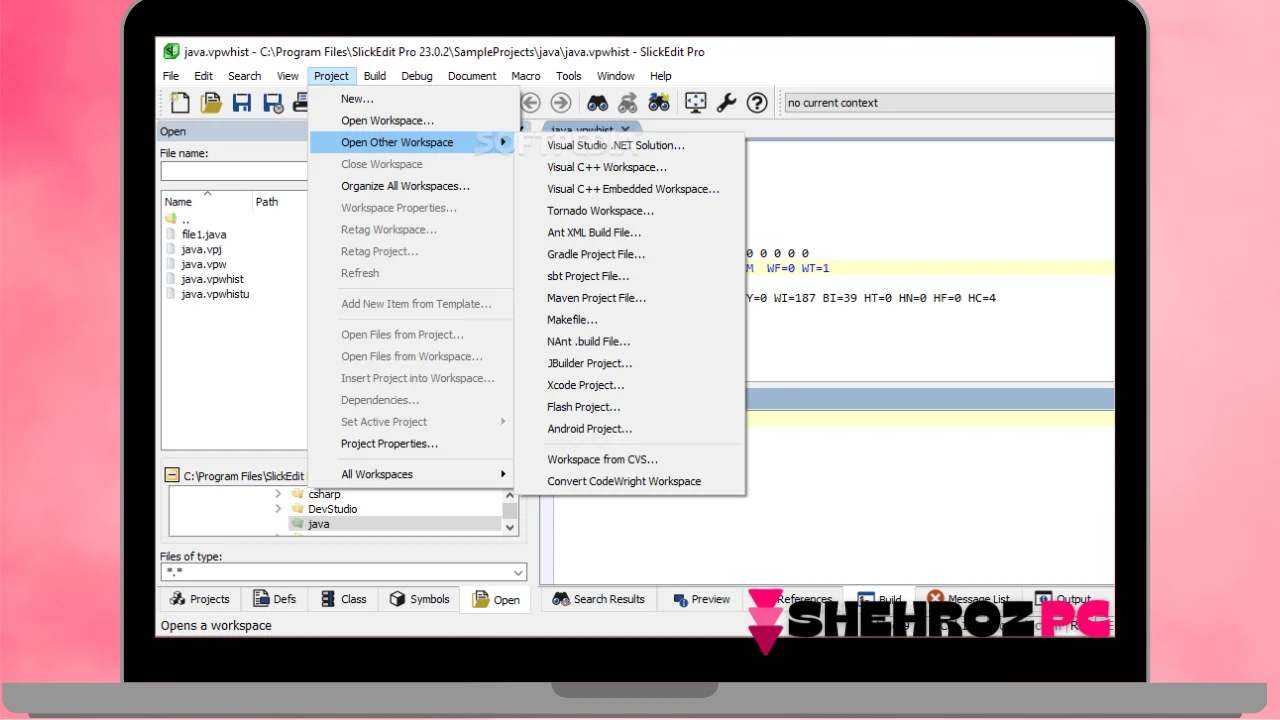
Task: Open the Build menu
Action: pos(375,76)
